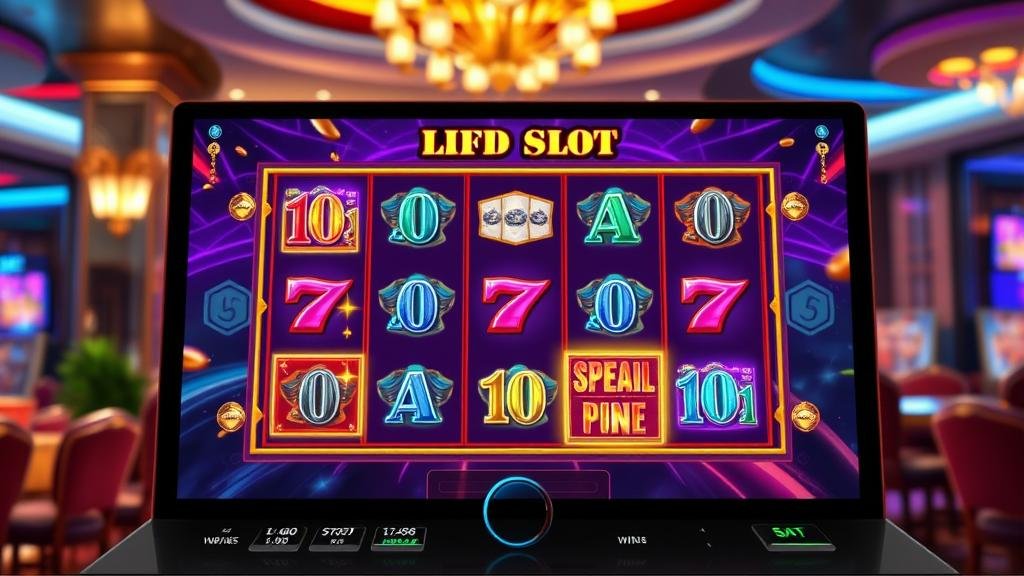
Task: Click the right hexagon 5 payline marker
Action: 810,307
